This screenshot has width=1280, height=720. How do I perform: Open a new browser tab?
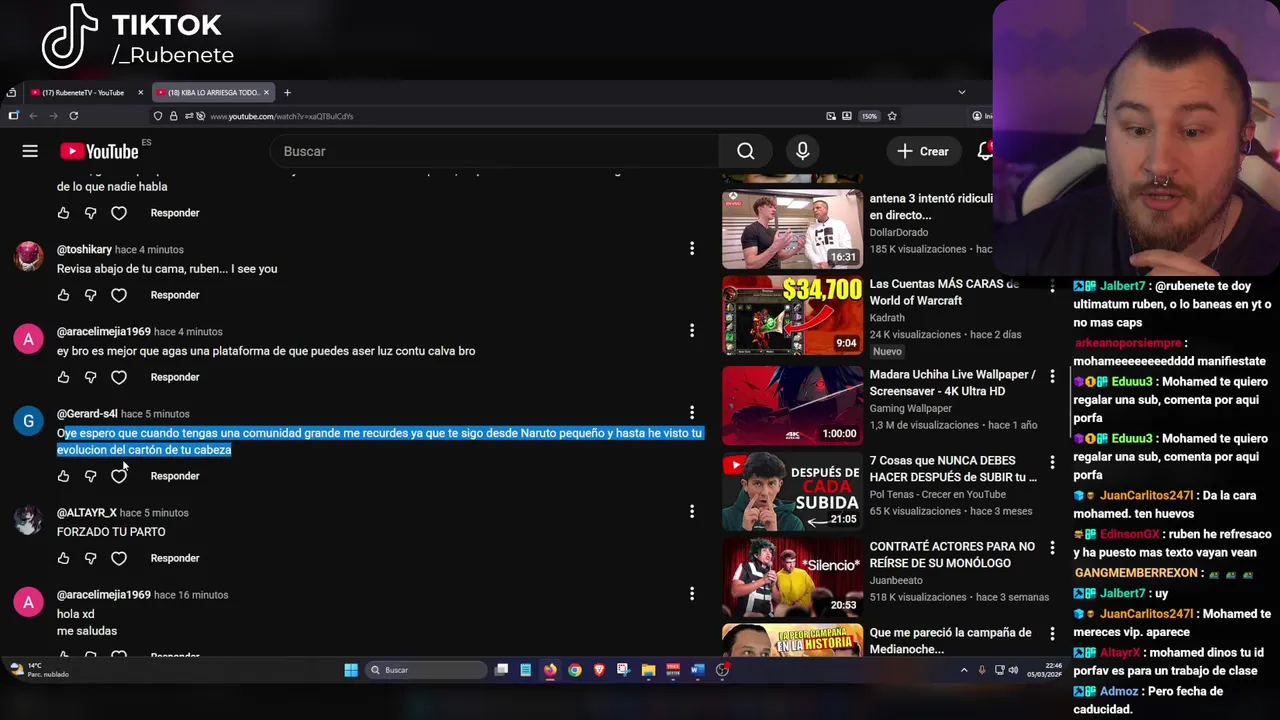[x=287, y=92]
